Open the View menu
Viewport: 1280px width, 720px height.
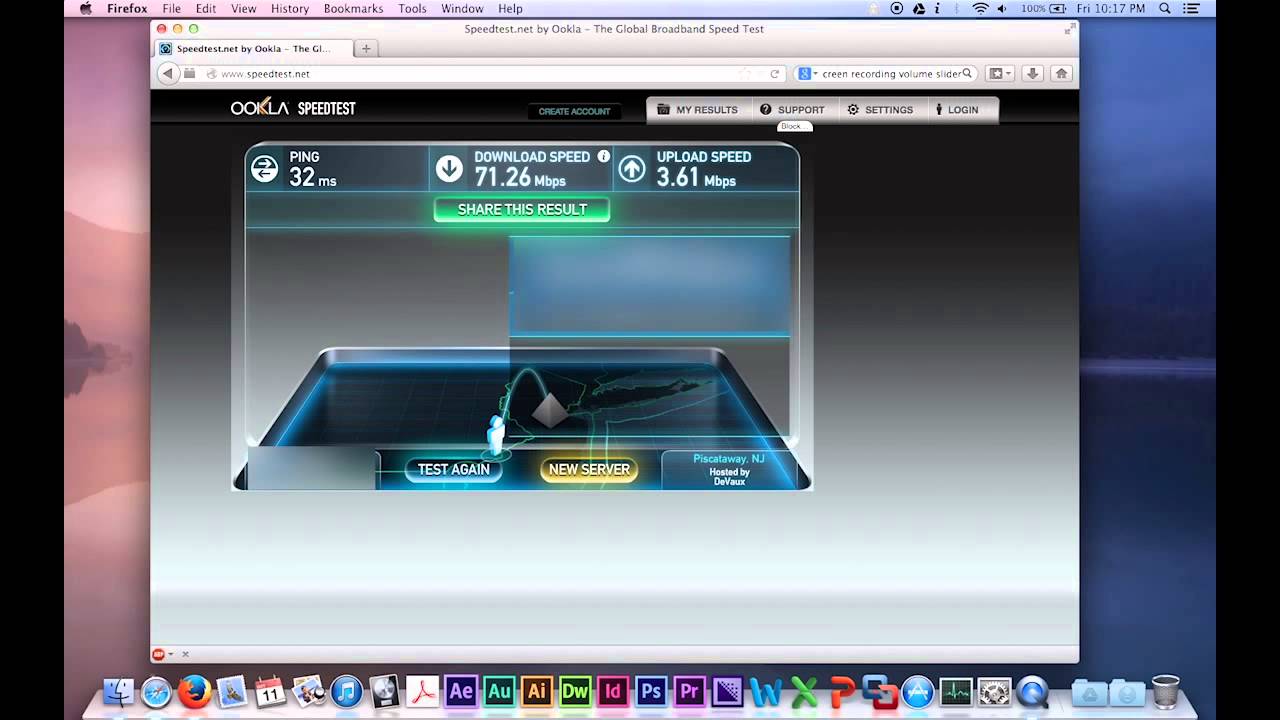[244, 9]
